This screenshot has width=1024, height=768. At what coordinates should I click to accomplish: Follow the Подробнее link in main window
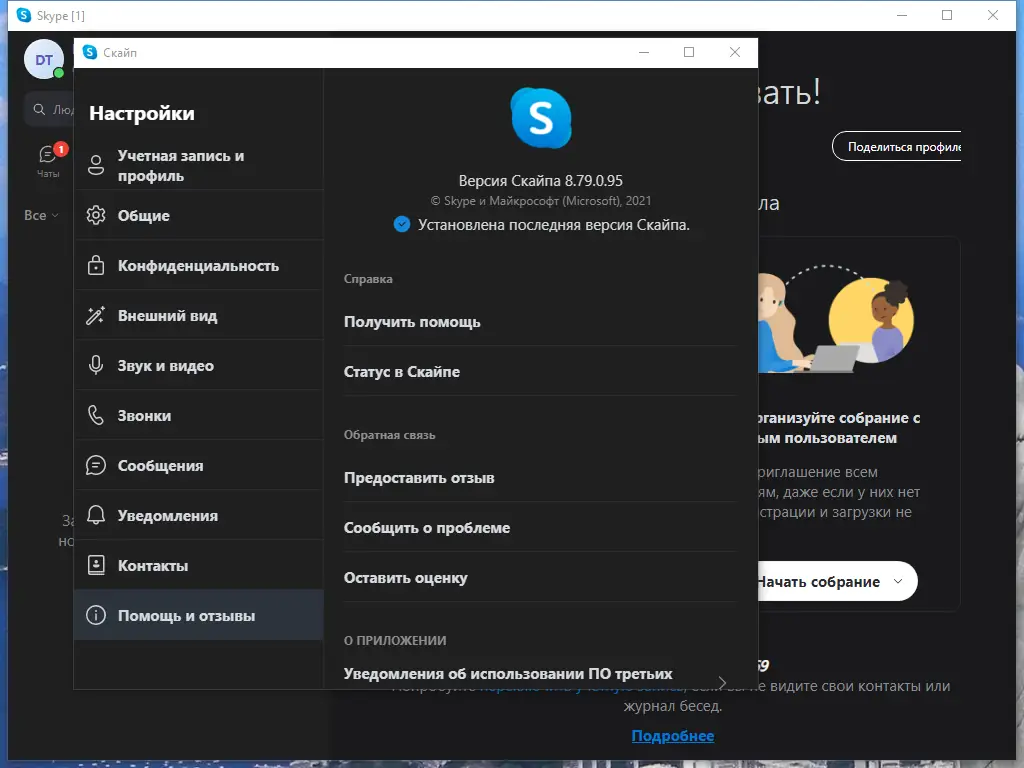673,735
